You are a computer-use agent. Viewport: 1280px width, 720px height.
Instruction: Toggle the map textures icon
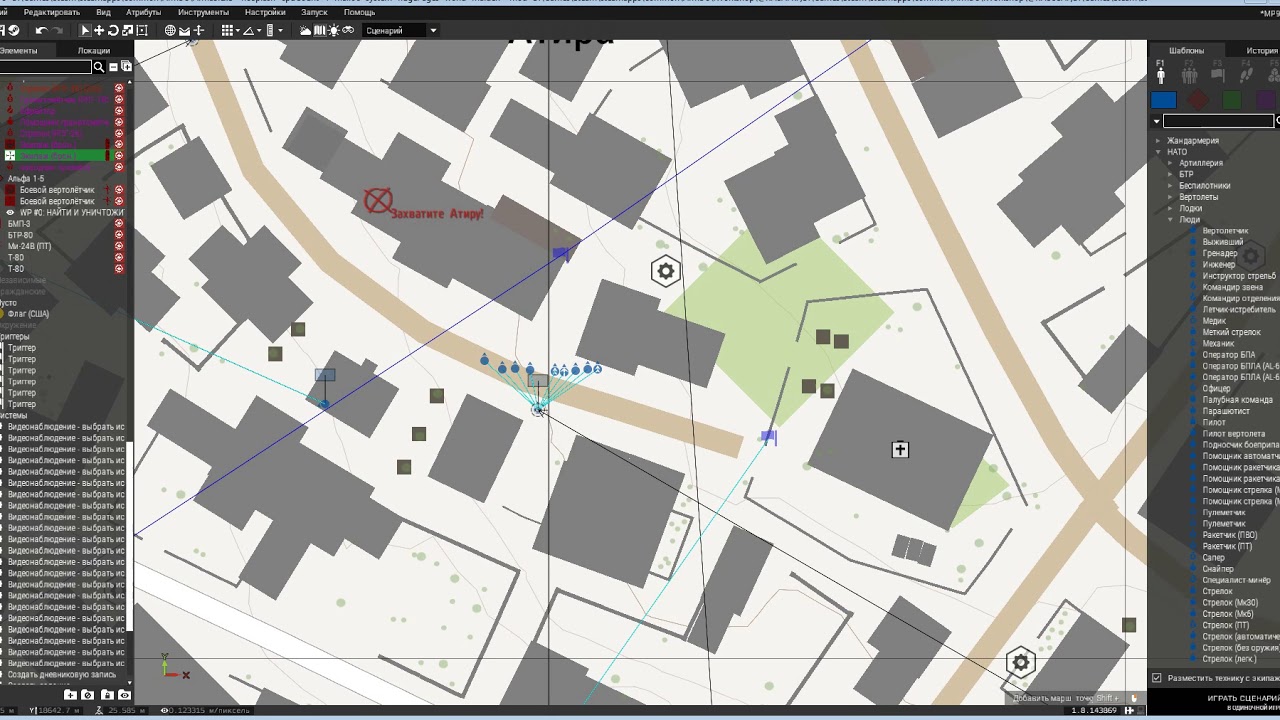pos(319,31)
